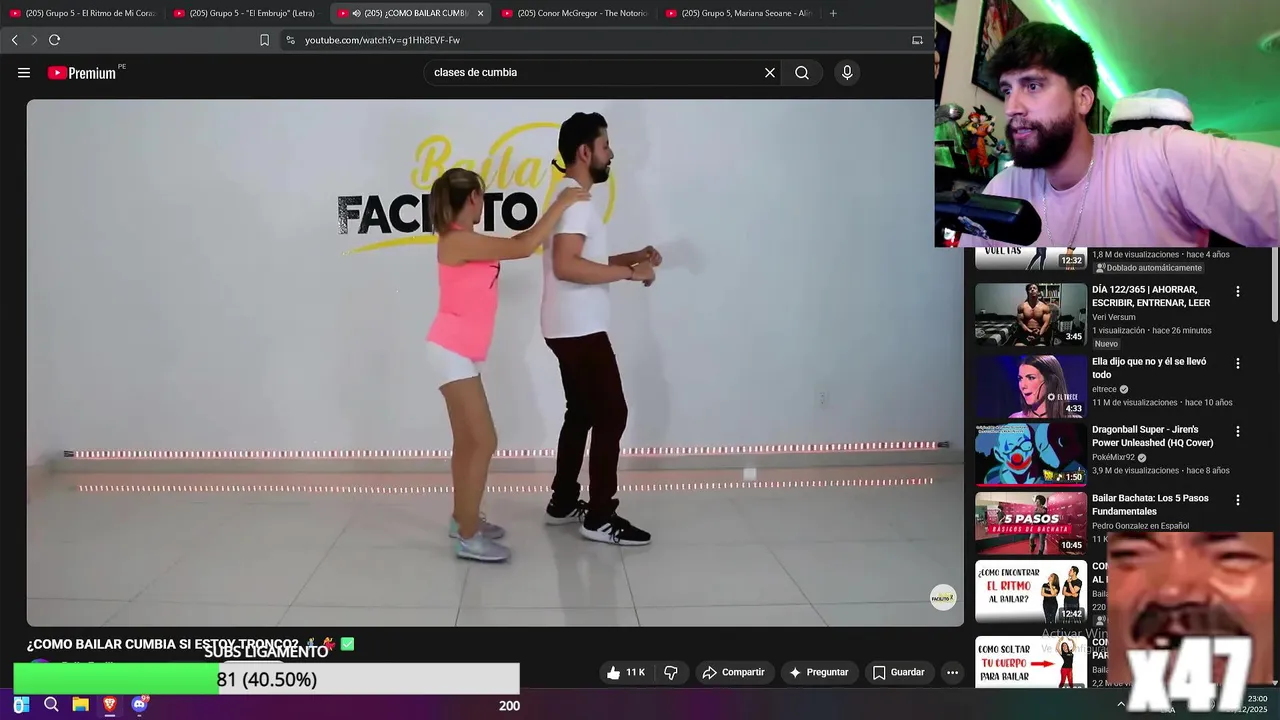
Task: Click the Facilito channel watermark on video
Action: click(943, 598)
